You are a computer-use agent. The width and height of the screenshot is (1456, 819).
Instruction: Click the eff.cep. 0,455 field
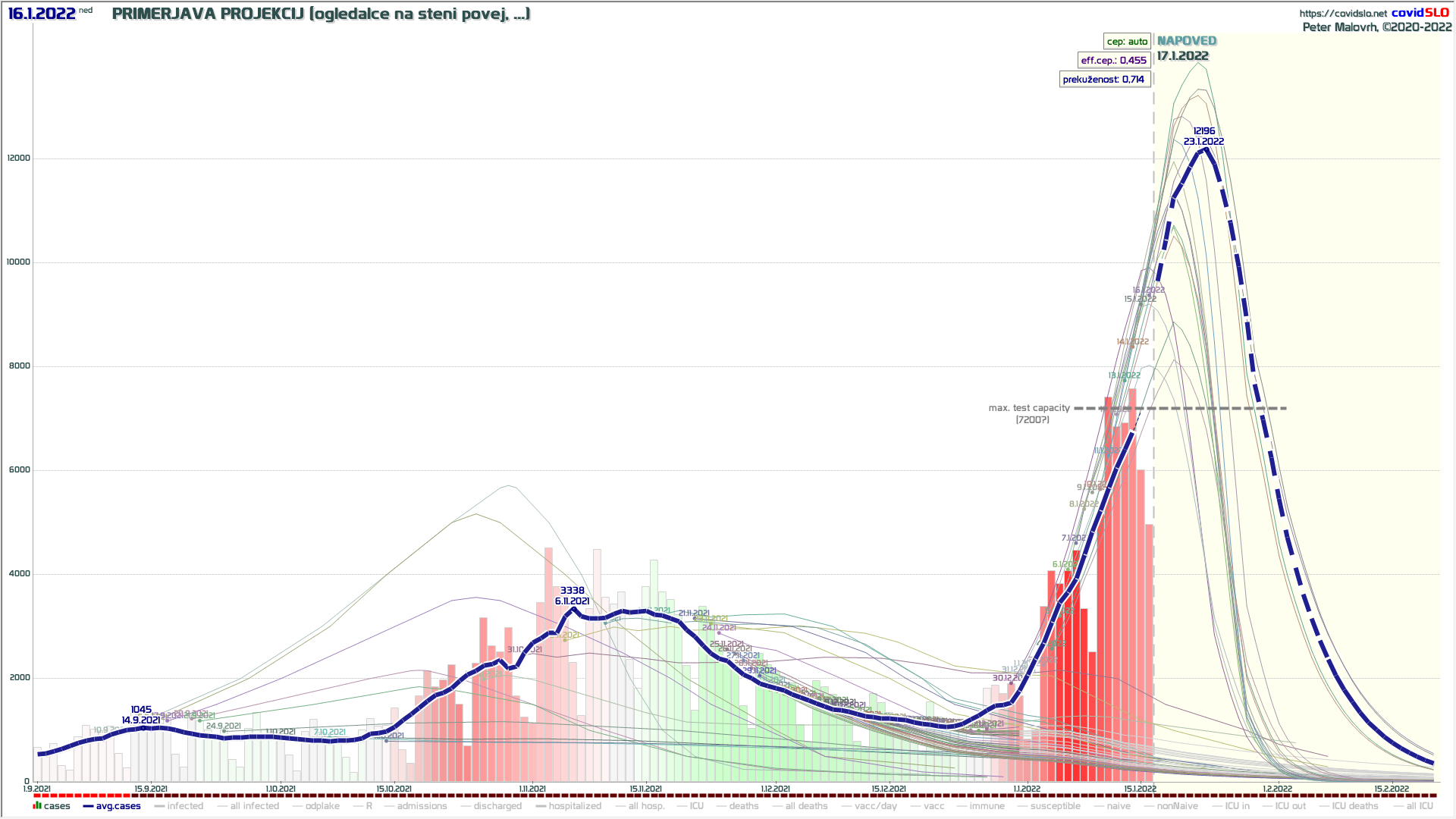1113,61
